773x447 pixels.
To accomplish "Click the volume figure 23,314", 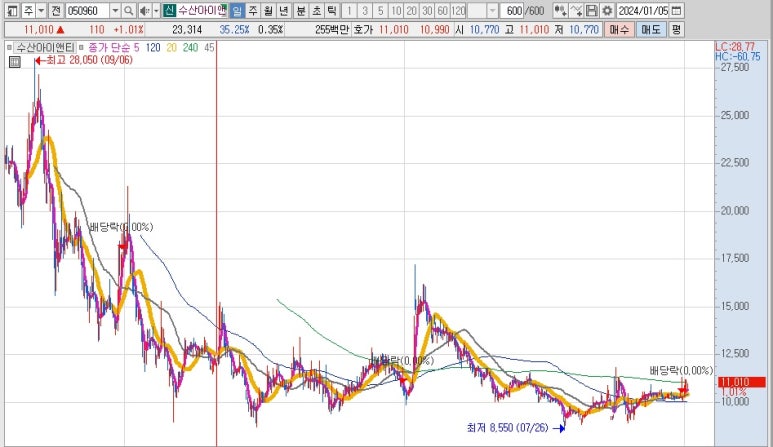I will [187, 30].
